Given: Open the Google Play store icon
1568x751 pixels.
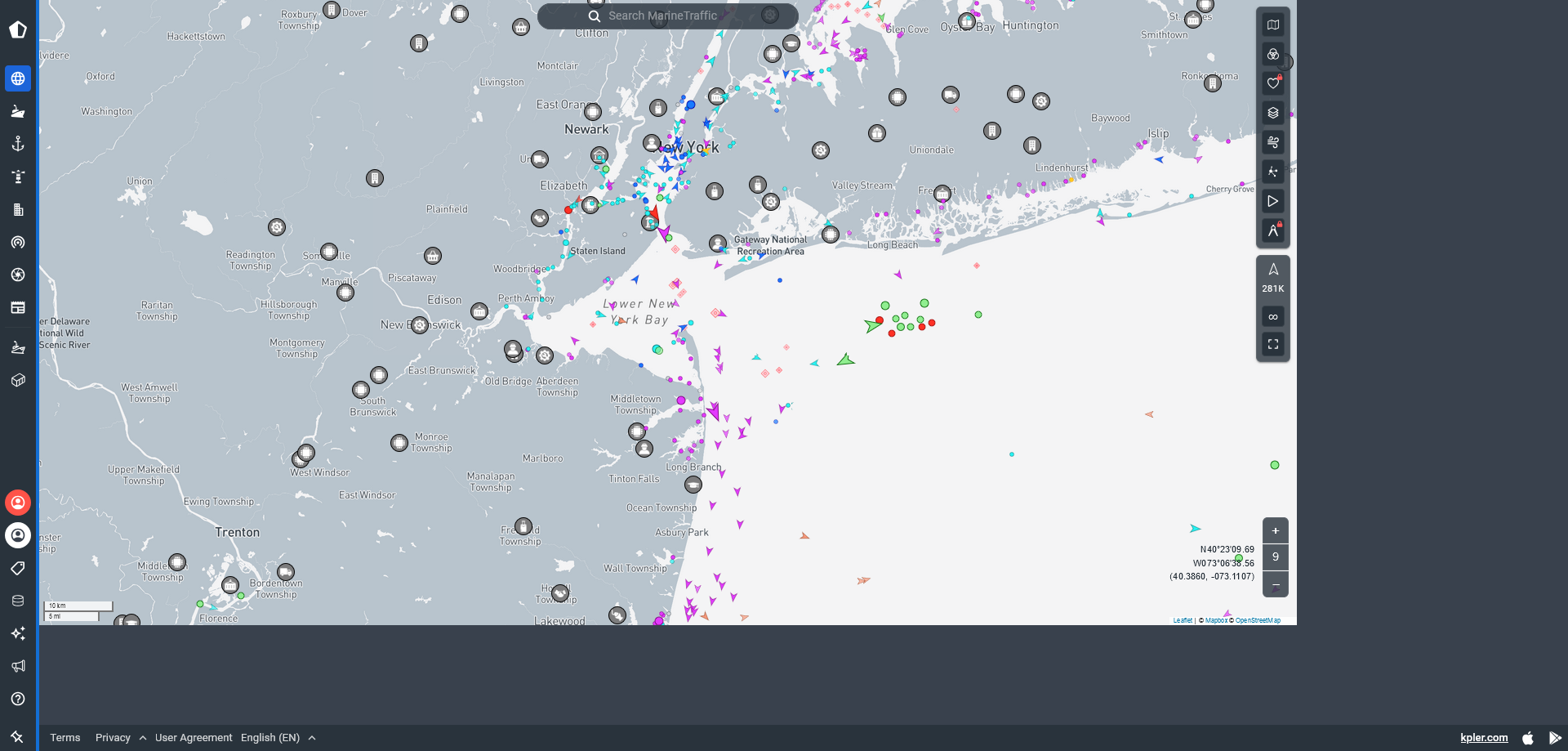Looking at the screenshot, I should tap(1555, 737).
